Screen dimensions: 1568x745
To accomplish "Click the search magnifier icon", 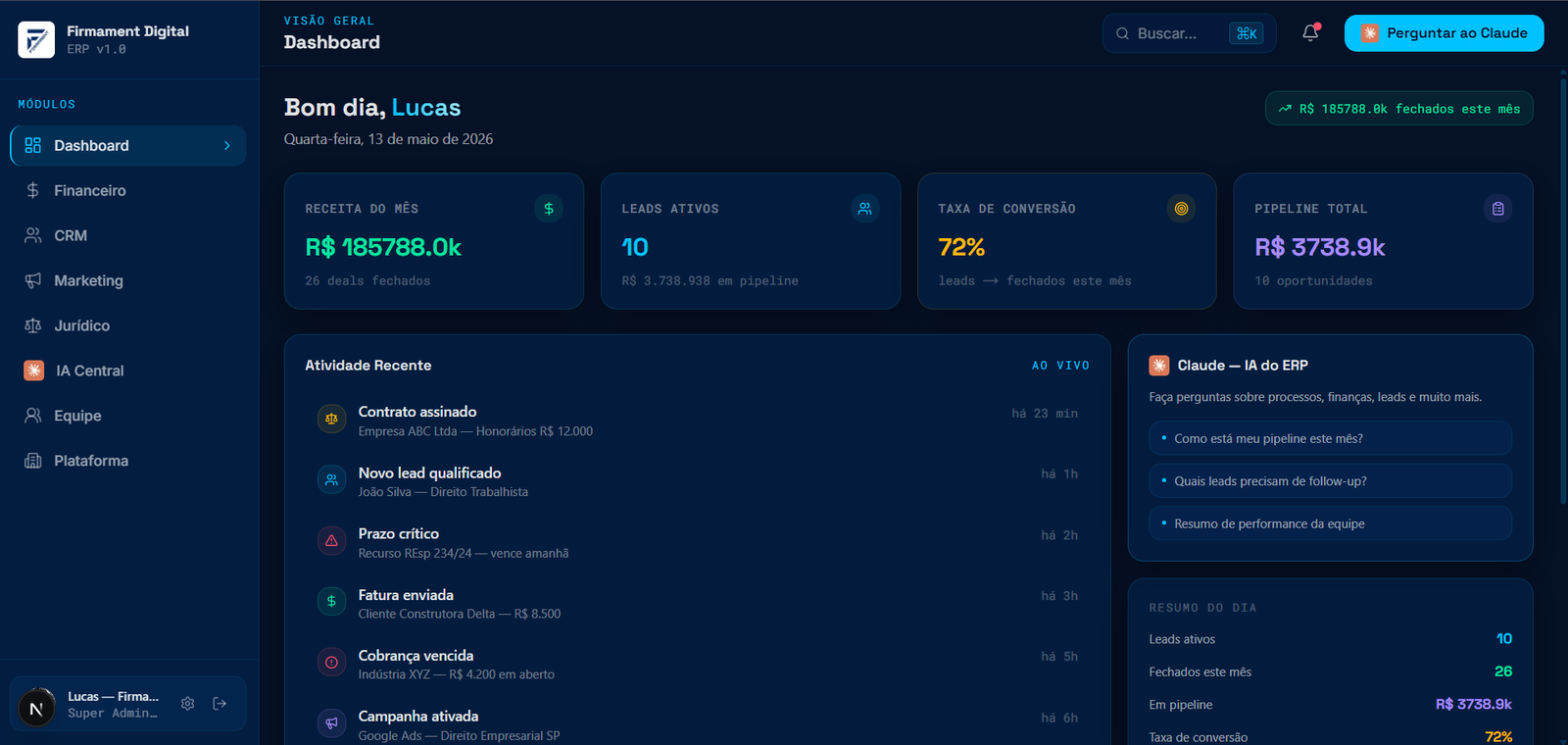I will point(1123,33).
